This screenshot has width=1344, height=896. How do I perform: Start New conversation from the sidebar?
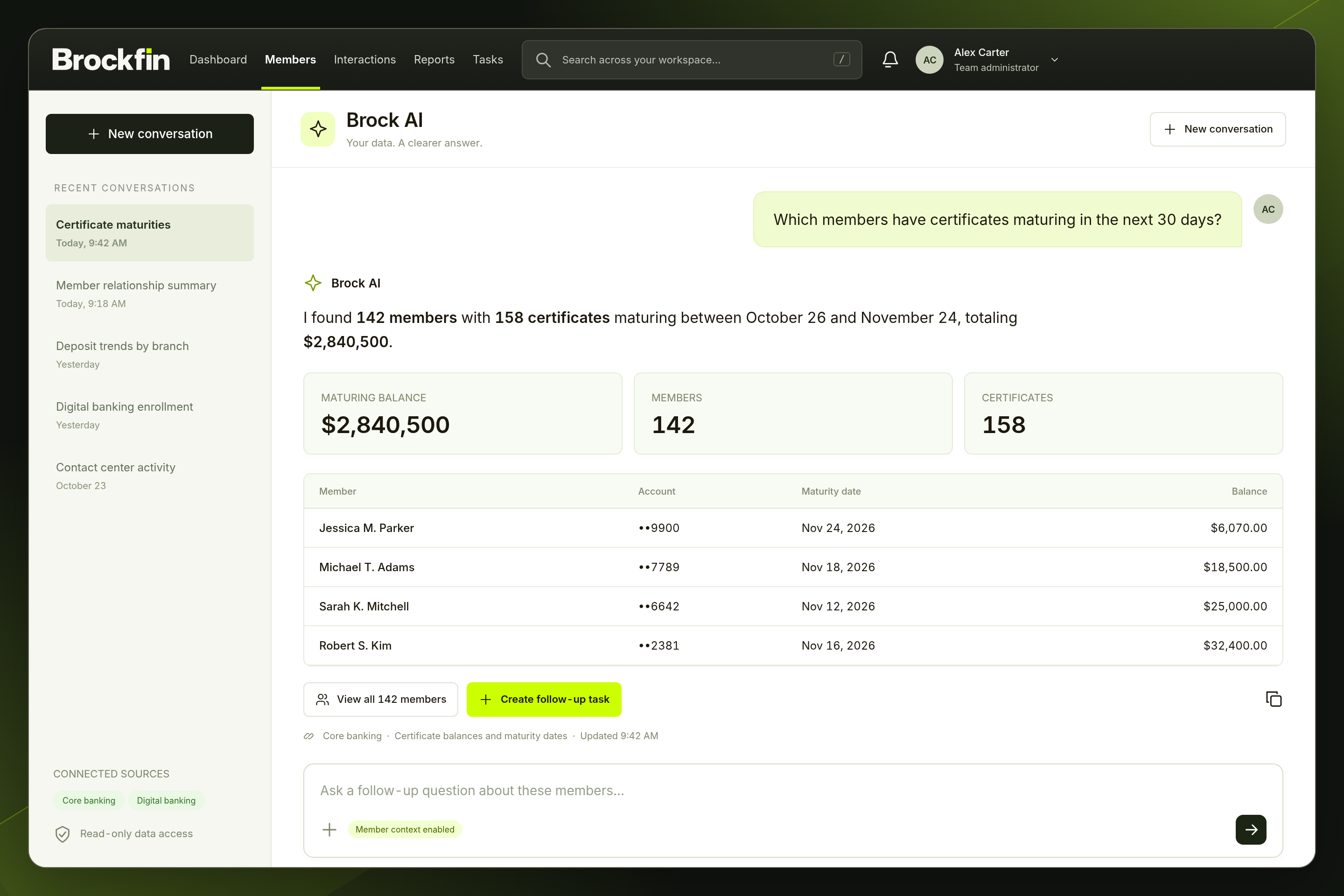point(150,134)
